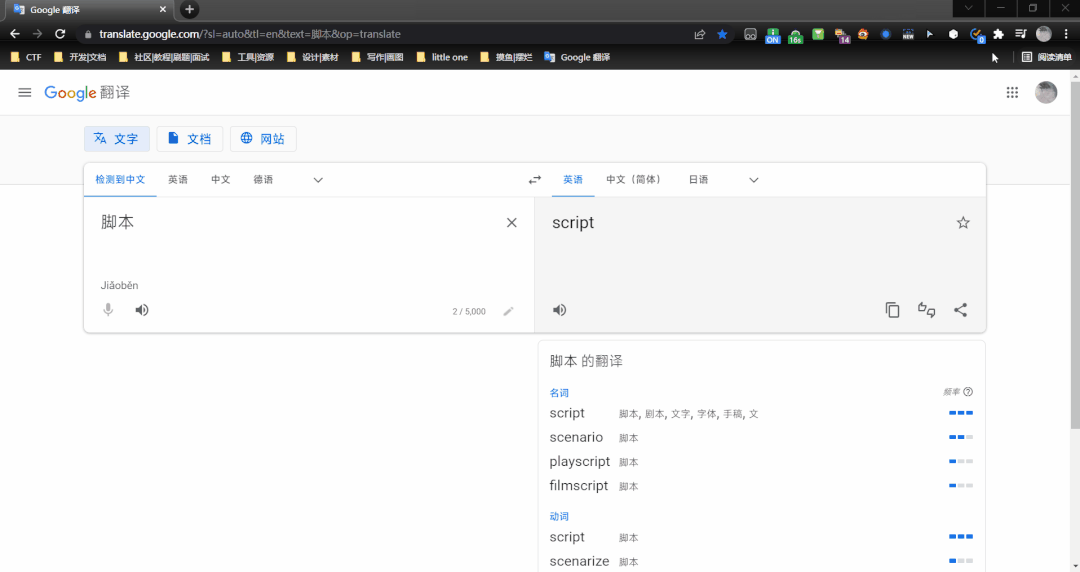
Task: Select the 文档 document translation mode
Action: 189,139
